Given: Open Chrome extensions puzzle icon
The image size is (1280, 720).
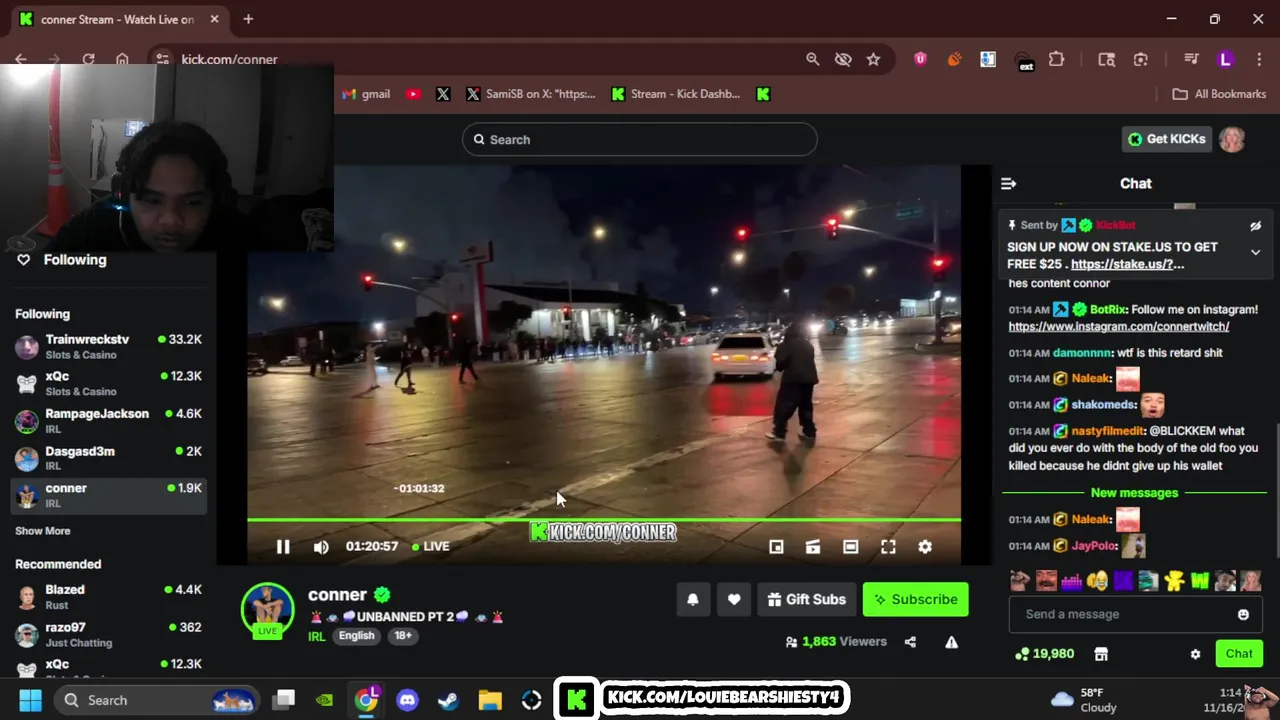Looking at the screenshot, I should (x=1056, y=59).
